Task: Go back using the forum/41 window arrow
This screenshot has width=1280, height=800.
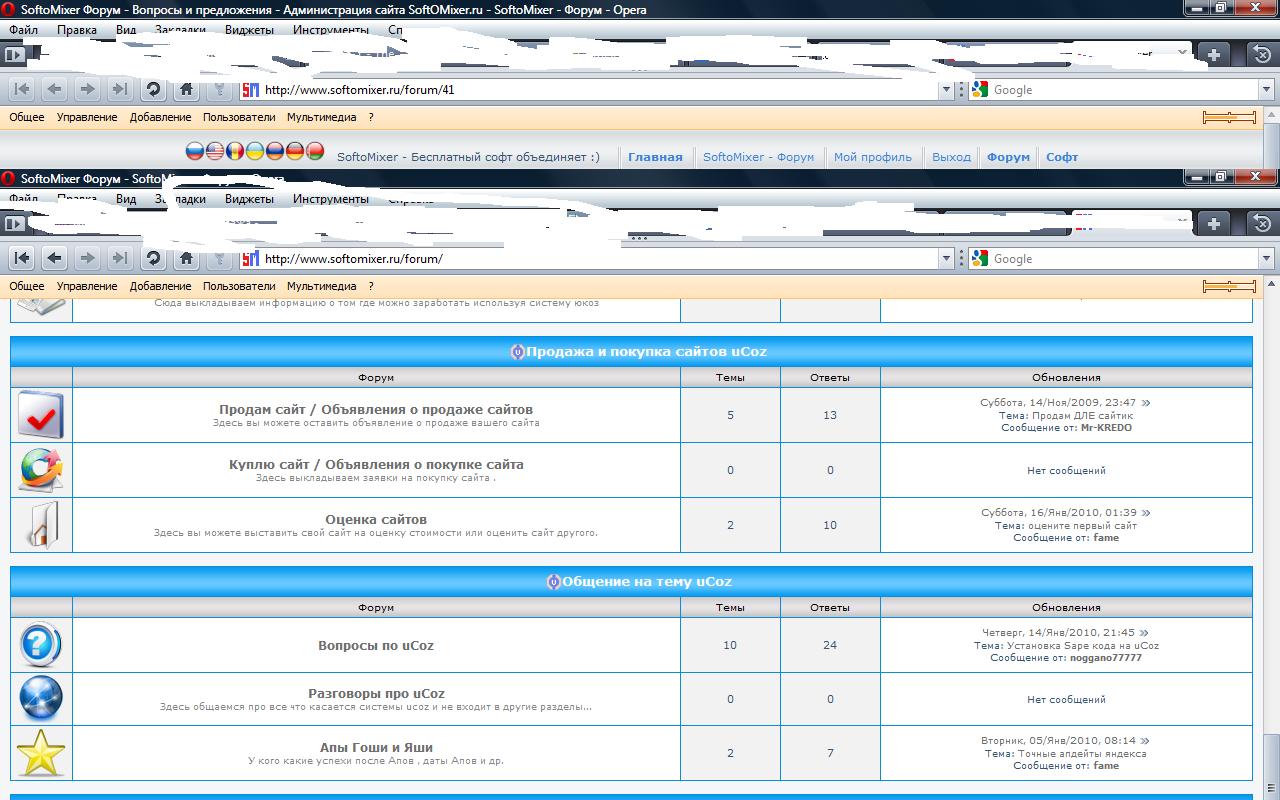Action: click(x=55, y=89)
